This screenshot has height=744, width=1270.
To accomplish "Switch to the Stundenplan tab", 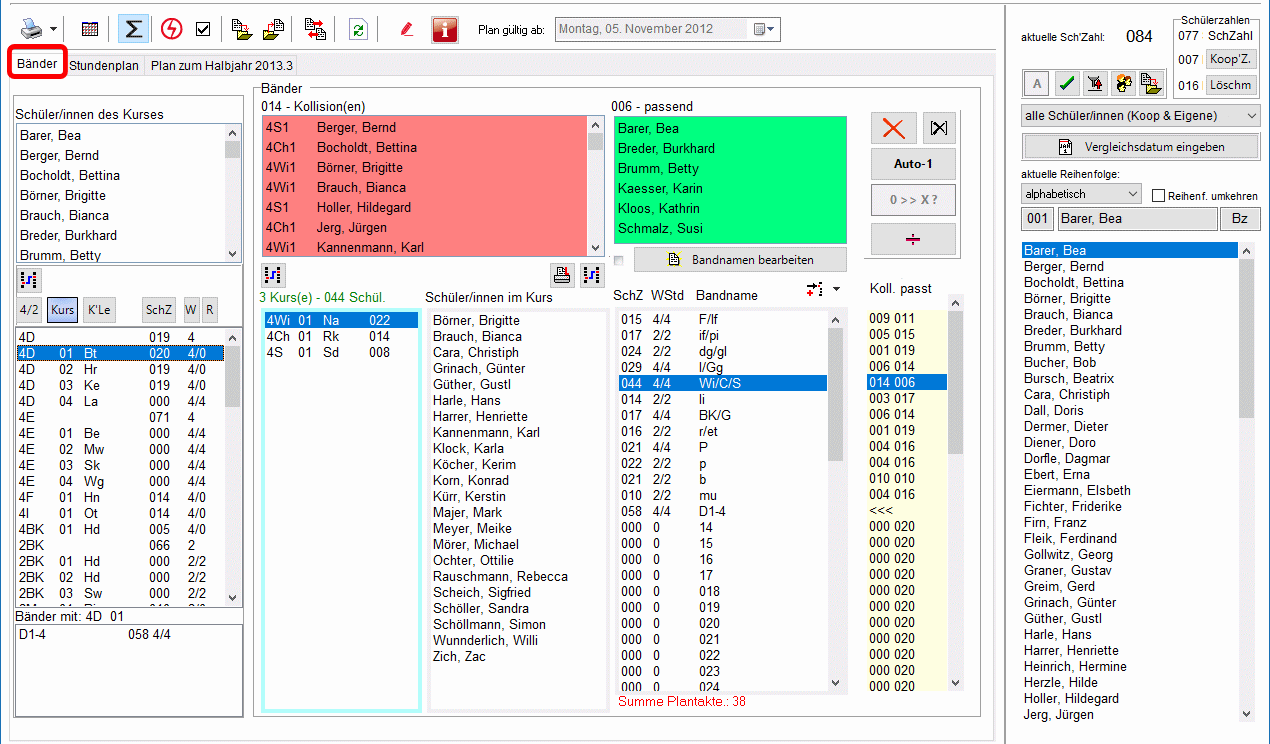I will (104, 65).
